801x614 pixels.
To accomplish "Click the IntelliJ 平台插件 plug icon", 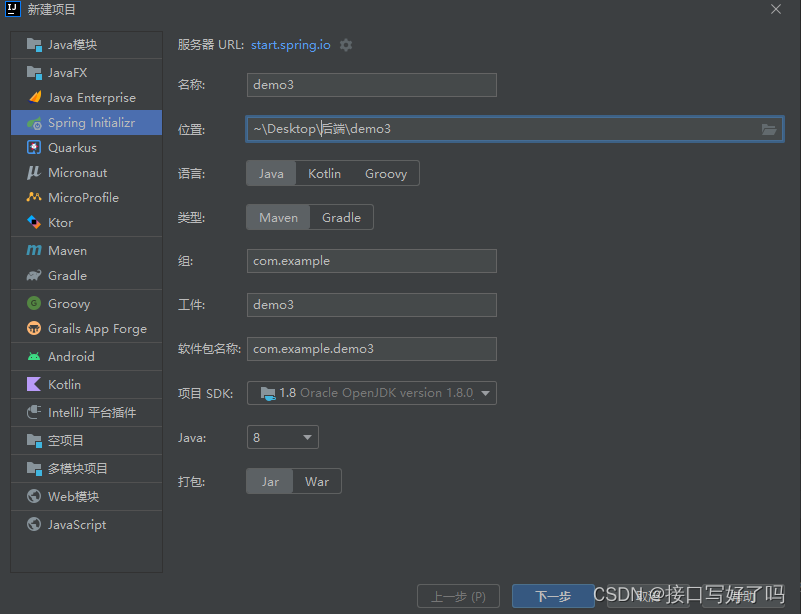I will point(34,412).
